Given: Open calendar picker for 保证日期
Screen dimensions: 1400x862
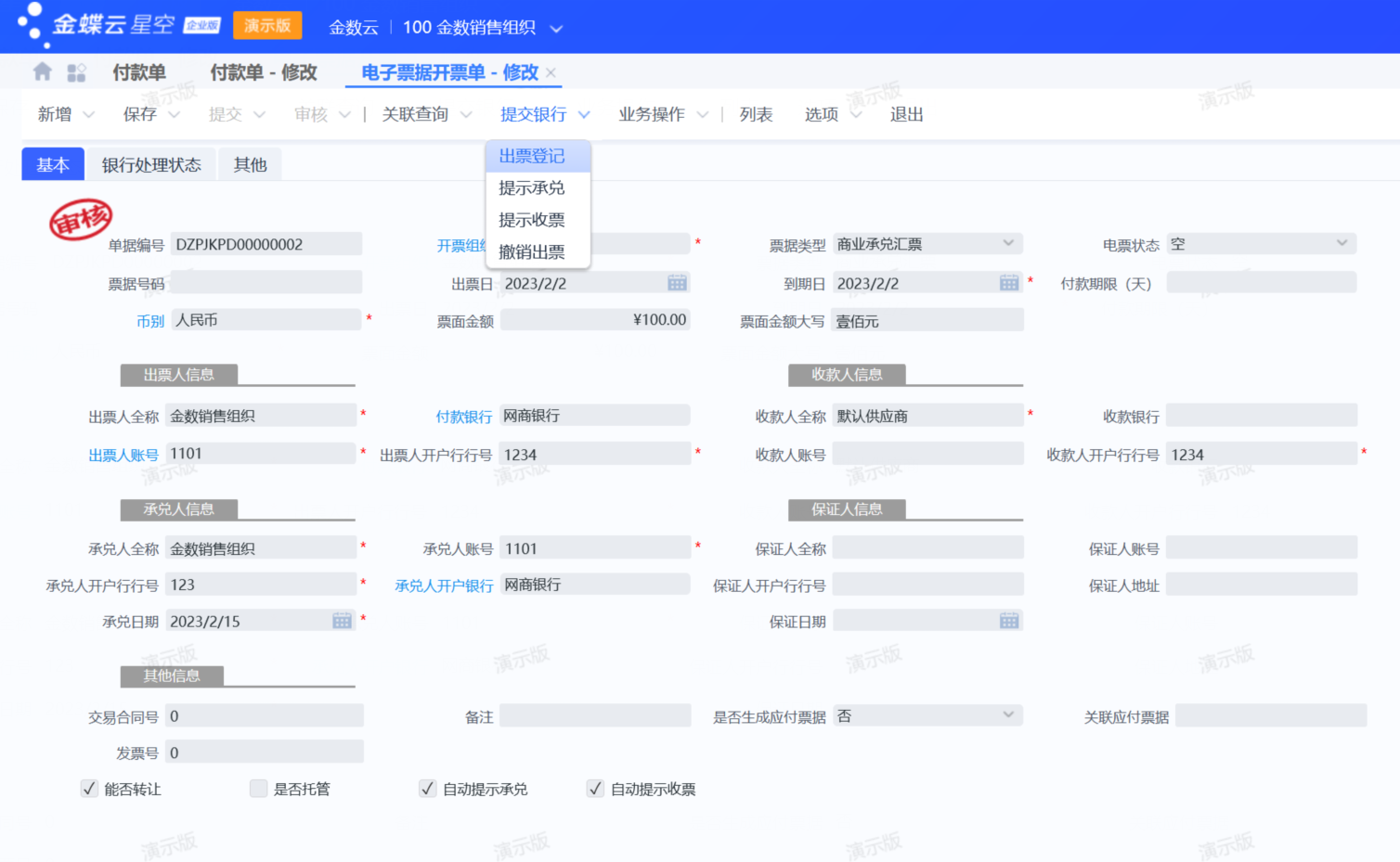Looking at the screenshot, I should tap(1009, 621).
